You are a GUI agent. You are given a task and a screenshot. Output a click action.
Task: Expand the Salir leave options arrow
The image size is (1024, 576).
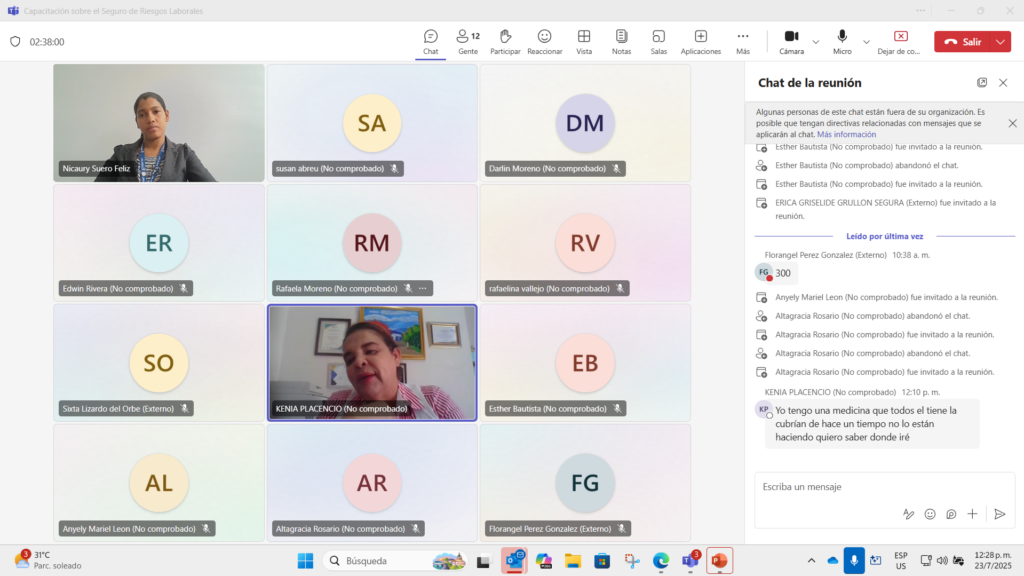[1001, 42]
